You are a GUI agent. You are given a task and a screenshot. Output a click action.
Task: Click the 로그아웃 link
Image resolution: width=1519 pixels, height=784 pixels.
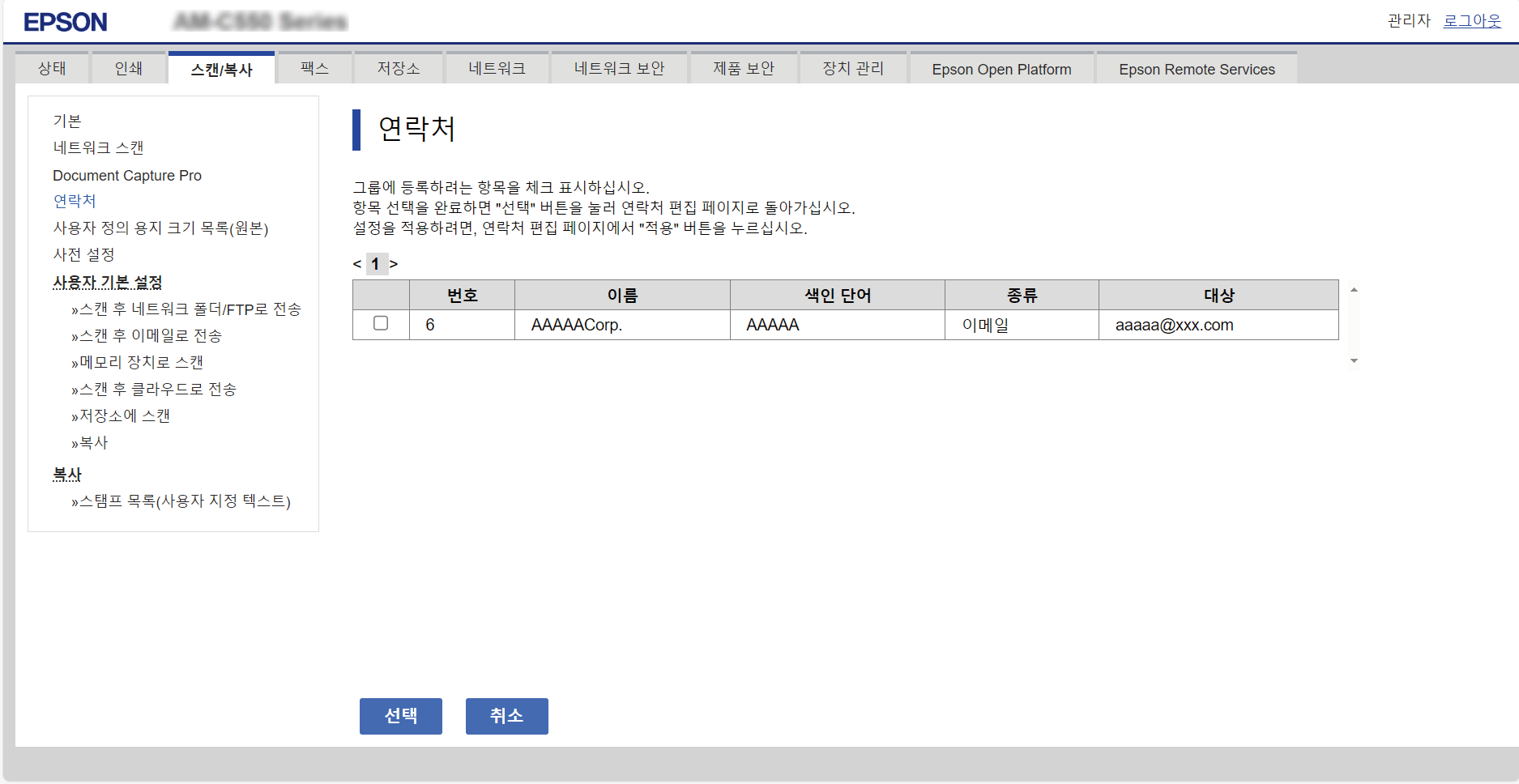(1472, 21)
